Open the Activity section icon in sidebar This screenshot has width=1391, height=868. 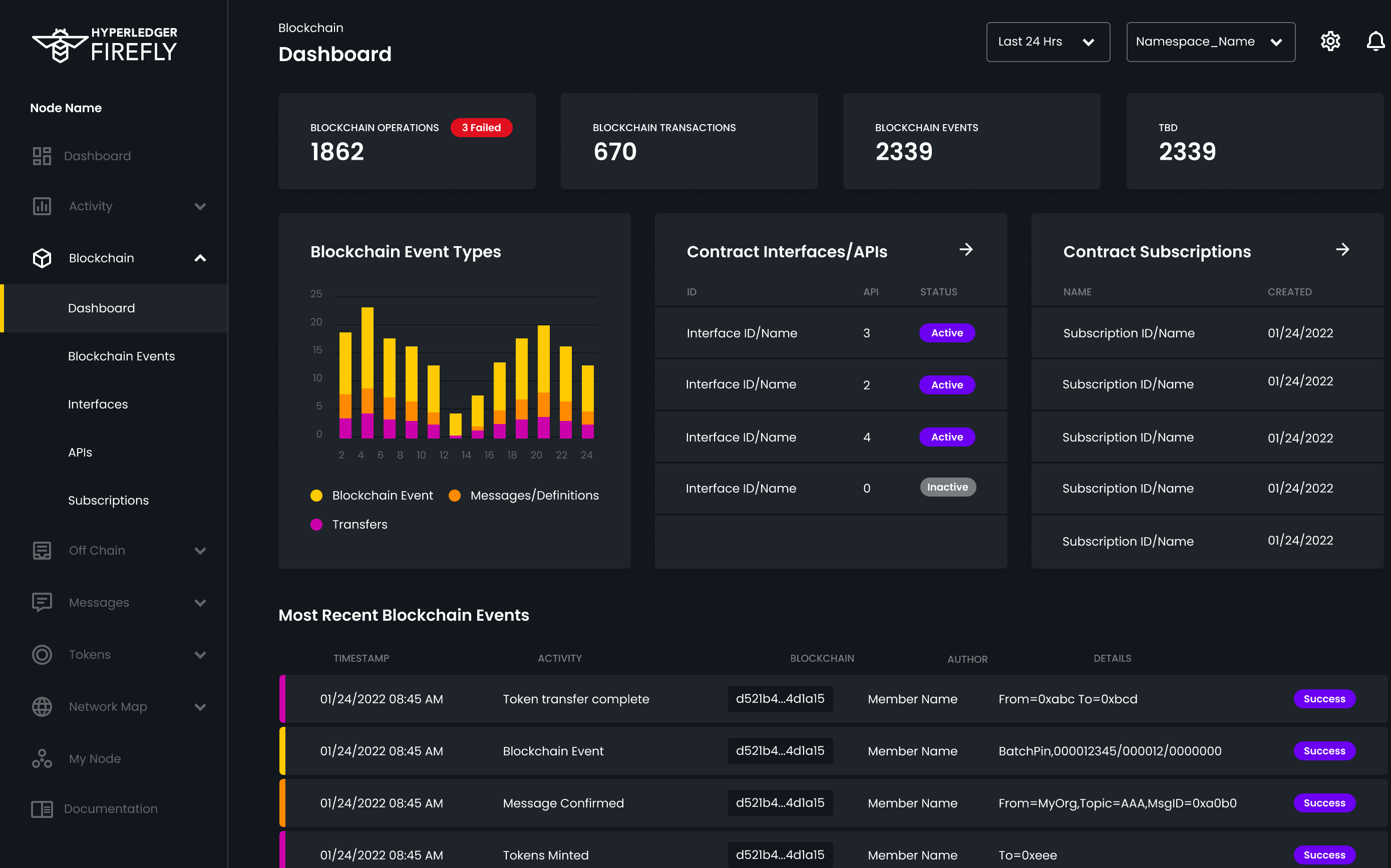click(x=42, y=206)
